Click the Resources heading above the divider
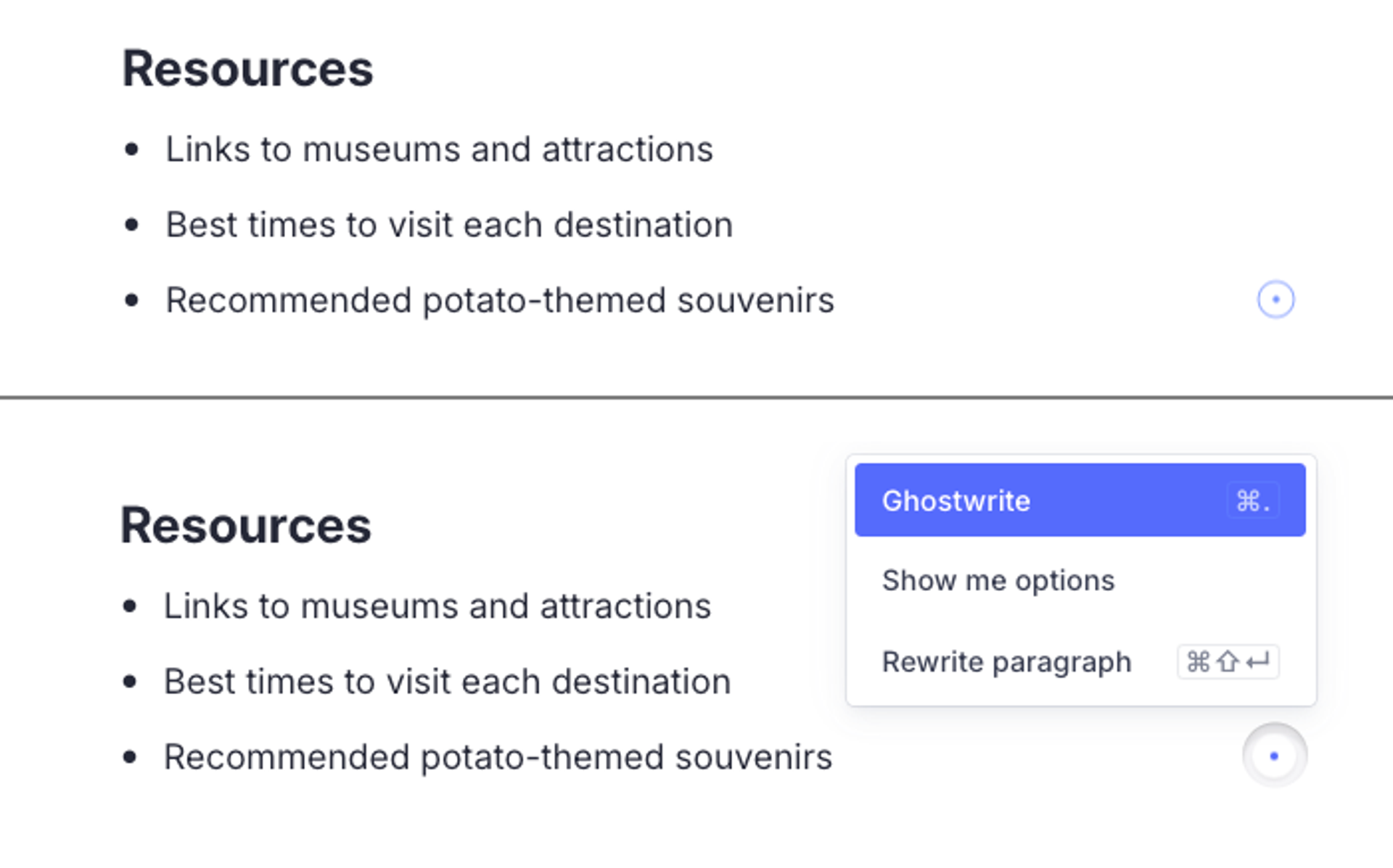1393x868 pixels. pos(247,70)
